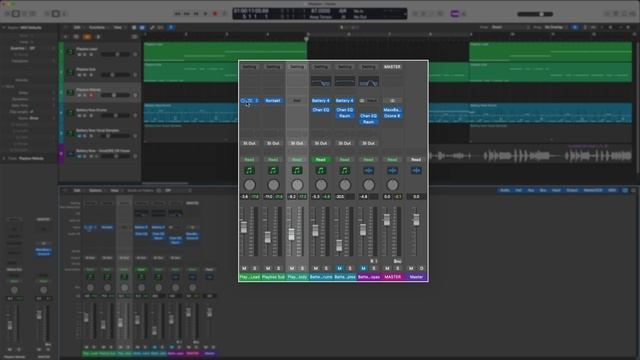Screen dimensions: 640x360
Task: Open Battery 4 plugin on Batte..rums strip, magnified mixer
Action: click(321, 100)
